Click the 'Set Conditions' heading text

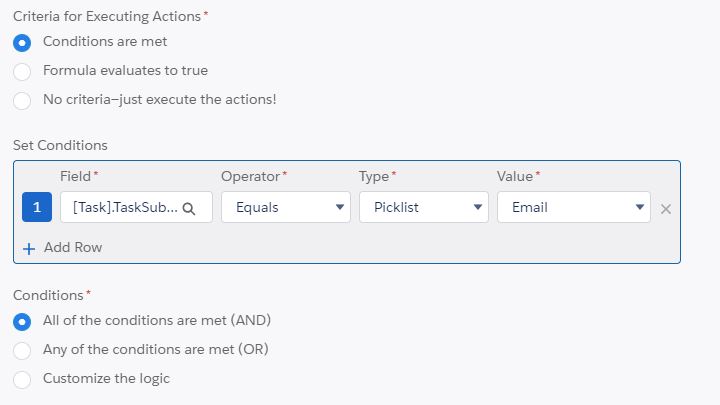point(60,146)
